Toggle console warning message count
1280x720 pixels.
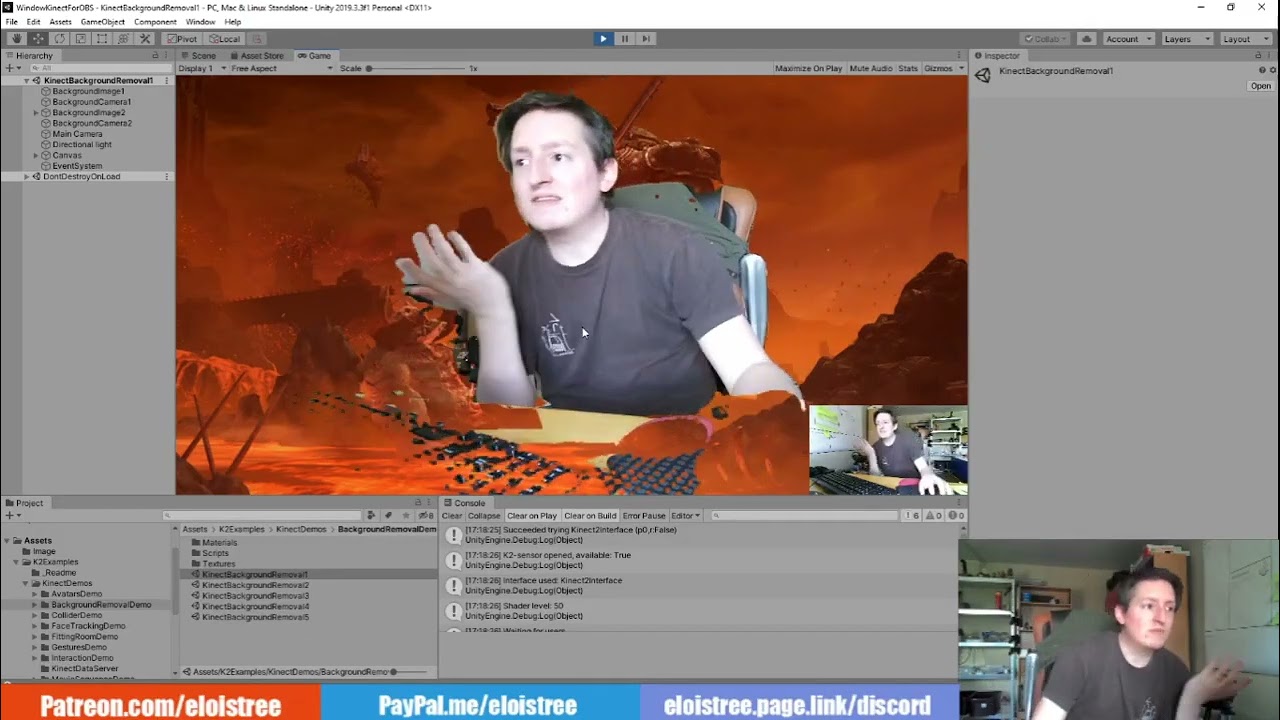(934, 516)
